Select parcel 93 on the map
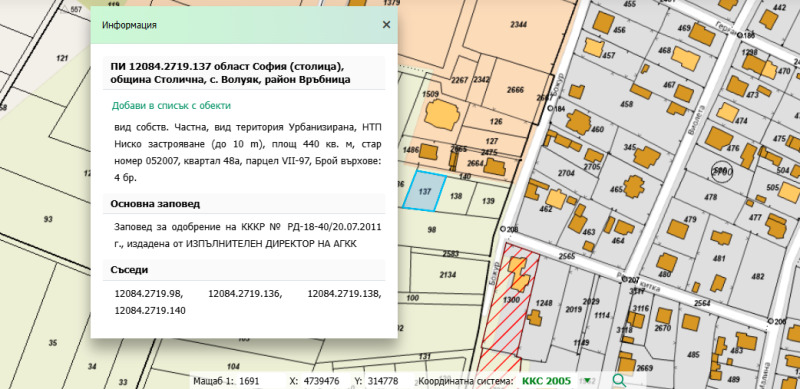The height and width of the screenshot is (389, 800). click(x=48, y=219)
